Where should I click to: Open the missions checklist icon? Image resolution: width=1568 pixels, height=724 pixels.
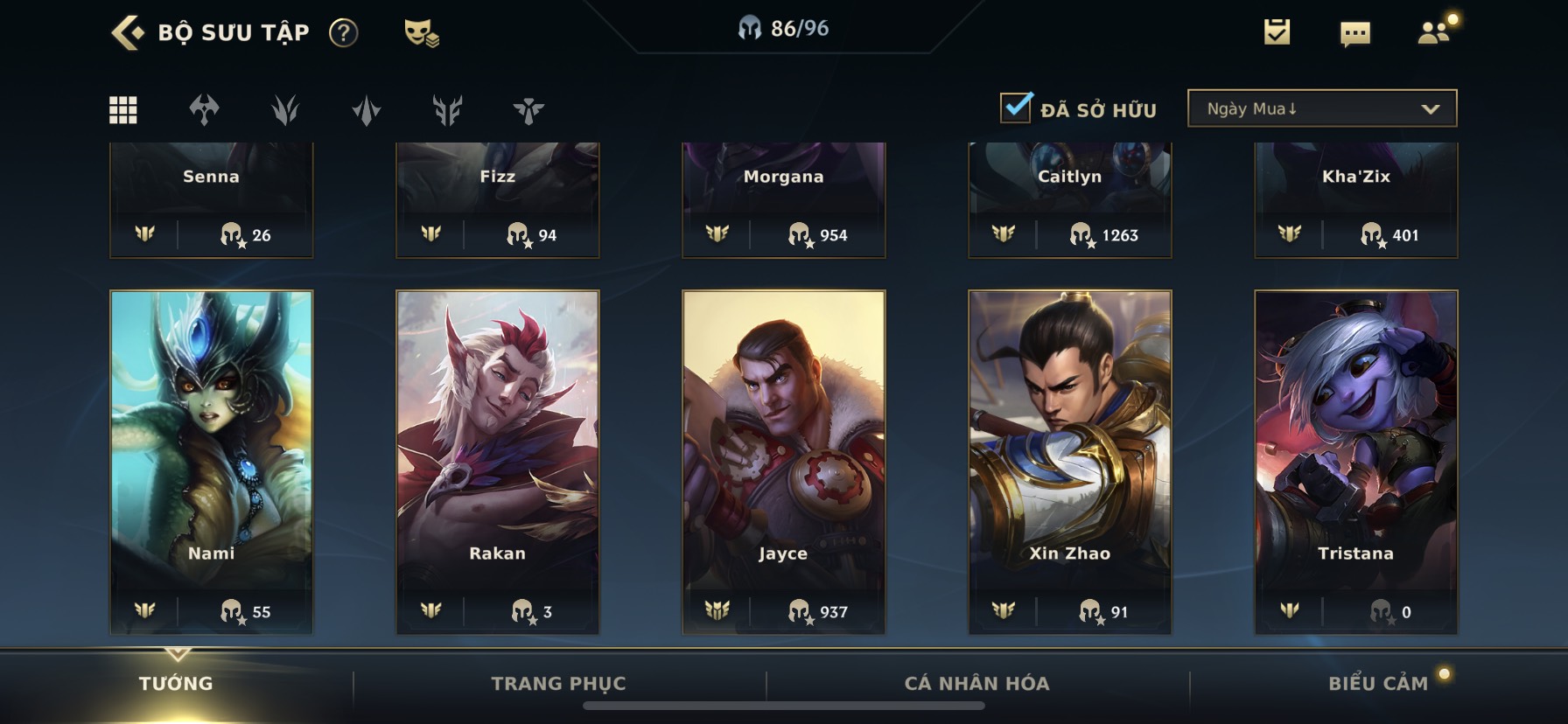(x=1277, y=32)
